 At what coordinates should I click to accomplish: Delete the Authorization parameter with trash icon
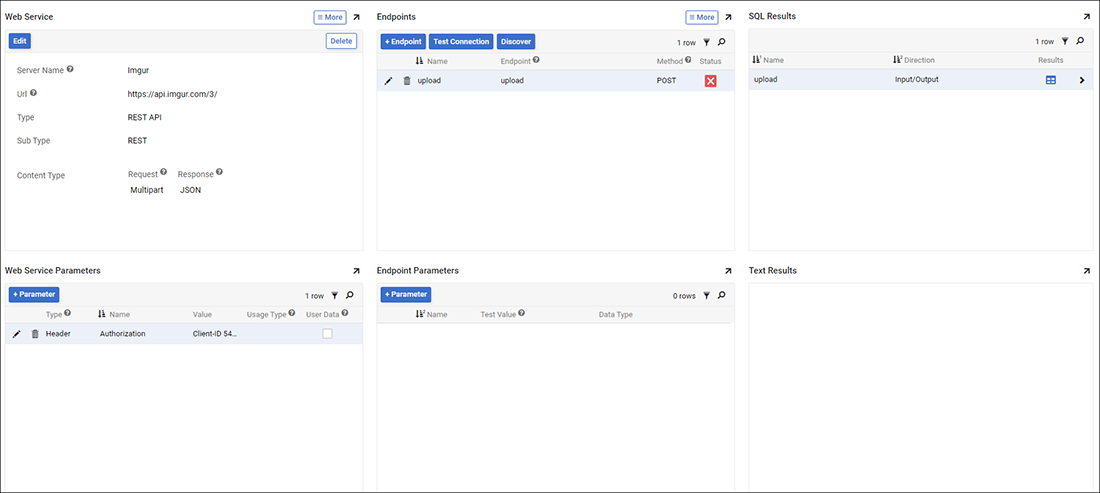click(34, 334)
